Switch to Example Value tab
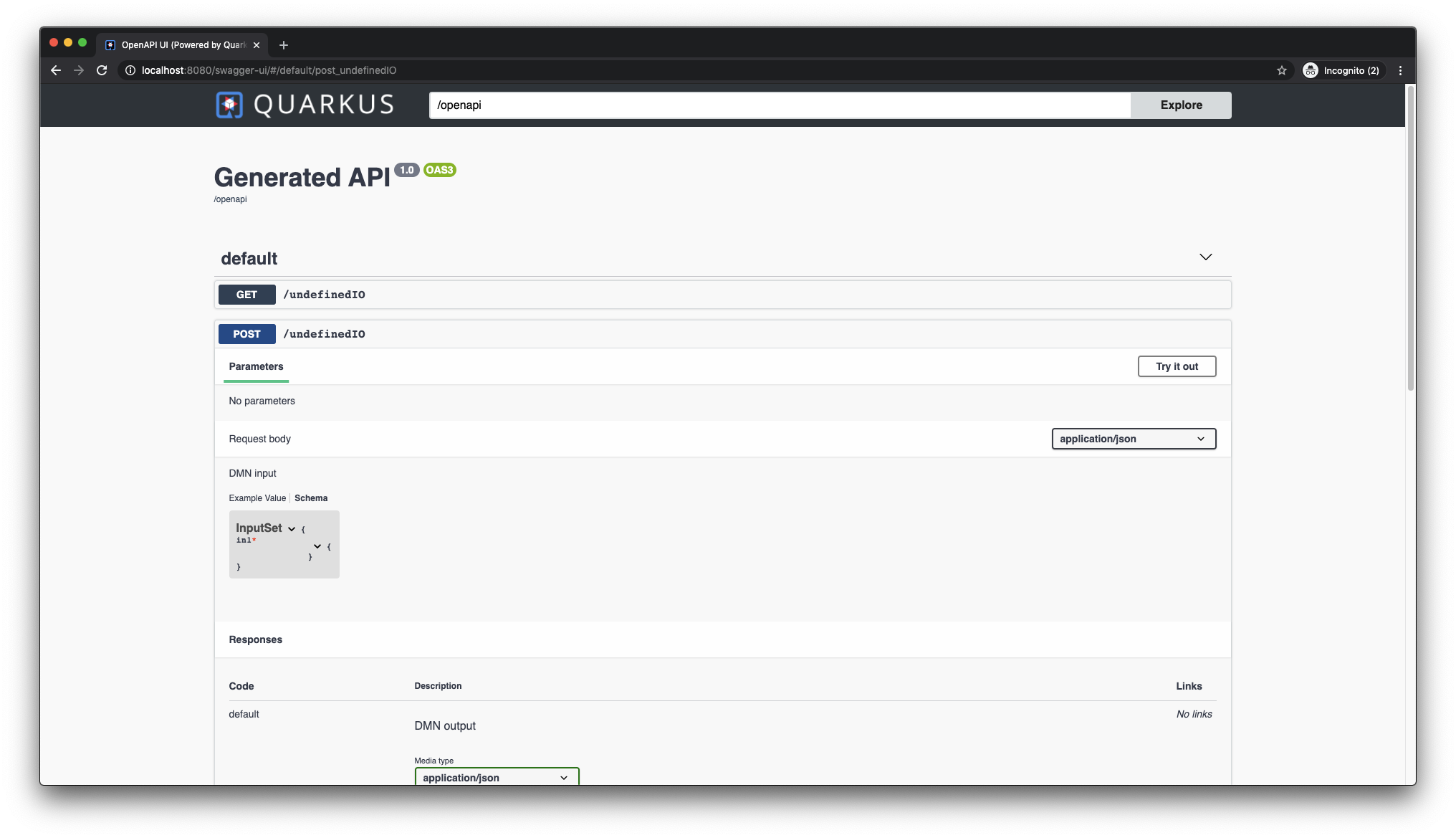 [257, 498]
